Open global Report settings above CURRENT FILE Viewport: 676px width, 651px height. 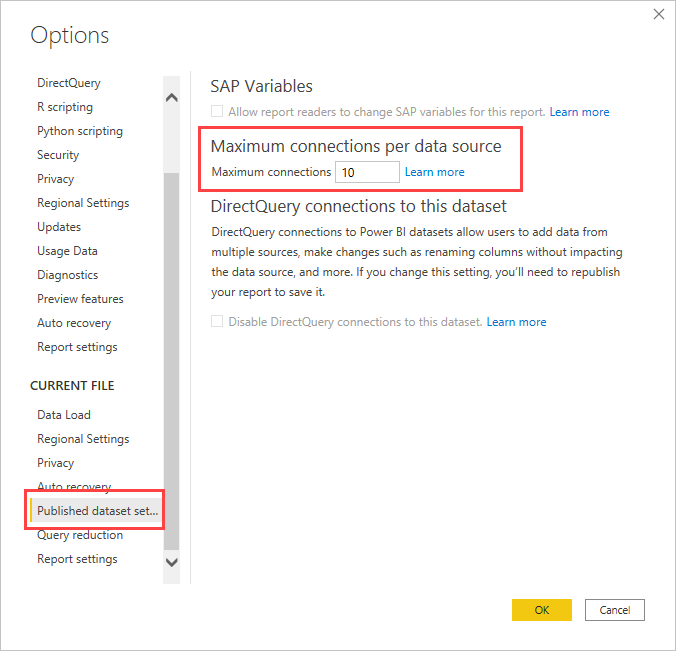tap(77, 347)
